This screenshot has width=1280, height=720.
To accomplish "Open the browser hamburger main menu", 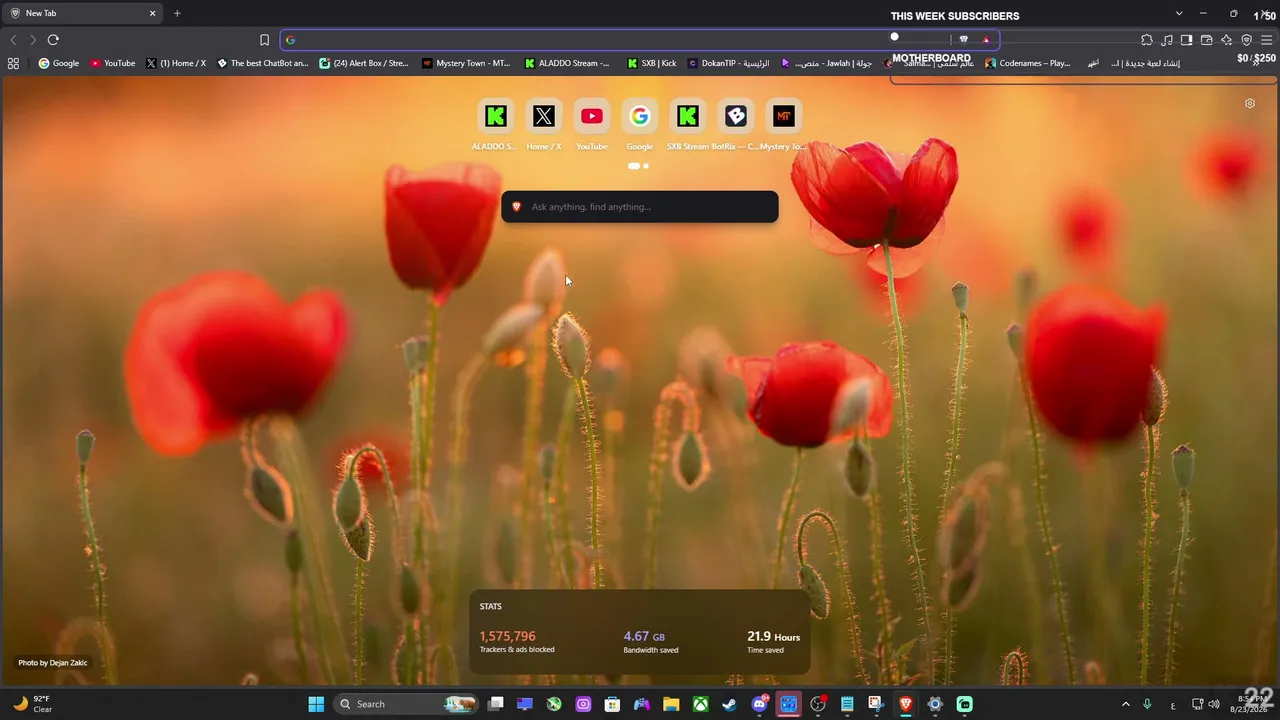I will [1266, 40].
